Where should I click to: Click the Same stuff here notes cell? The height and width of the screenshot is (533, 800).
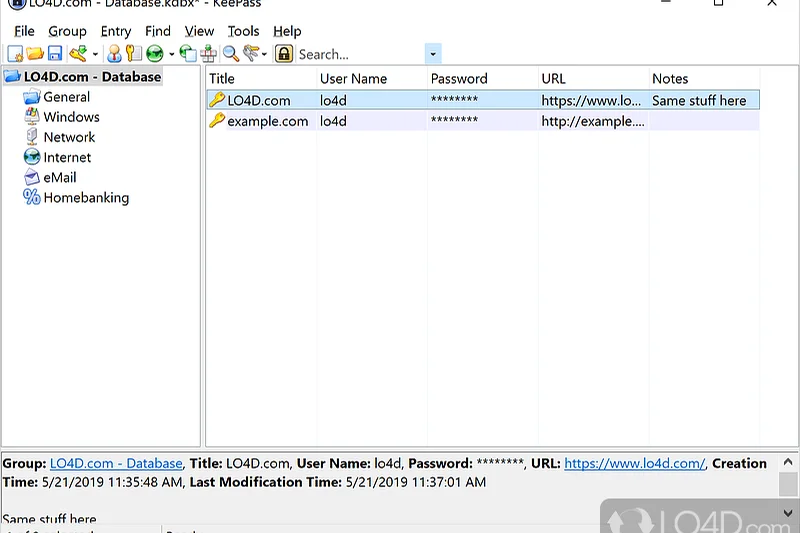pyautogui.click(x=699, y=100)
